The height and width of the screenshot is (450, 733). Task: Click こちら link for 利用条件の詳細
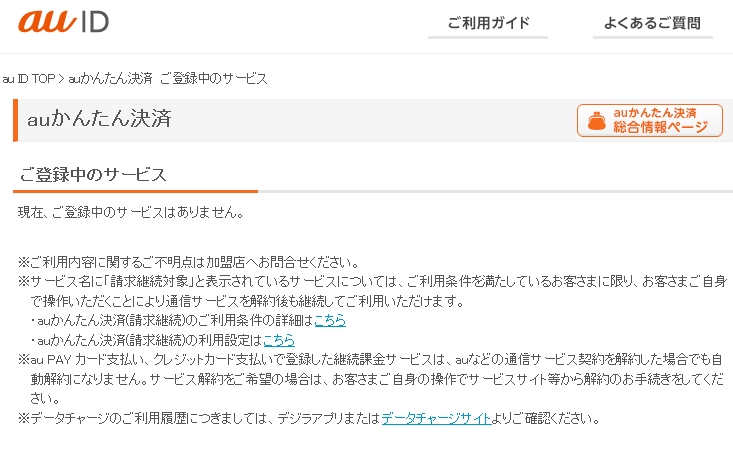[330, 320]
